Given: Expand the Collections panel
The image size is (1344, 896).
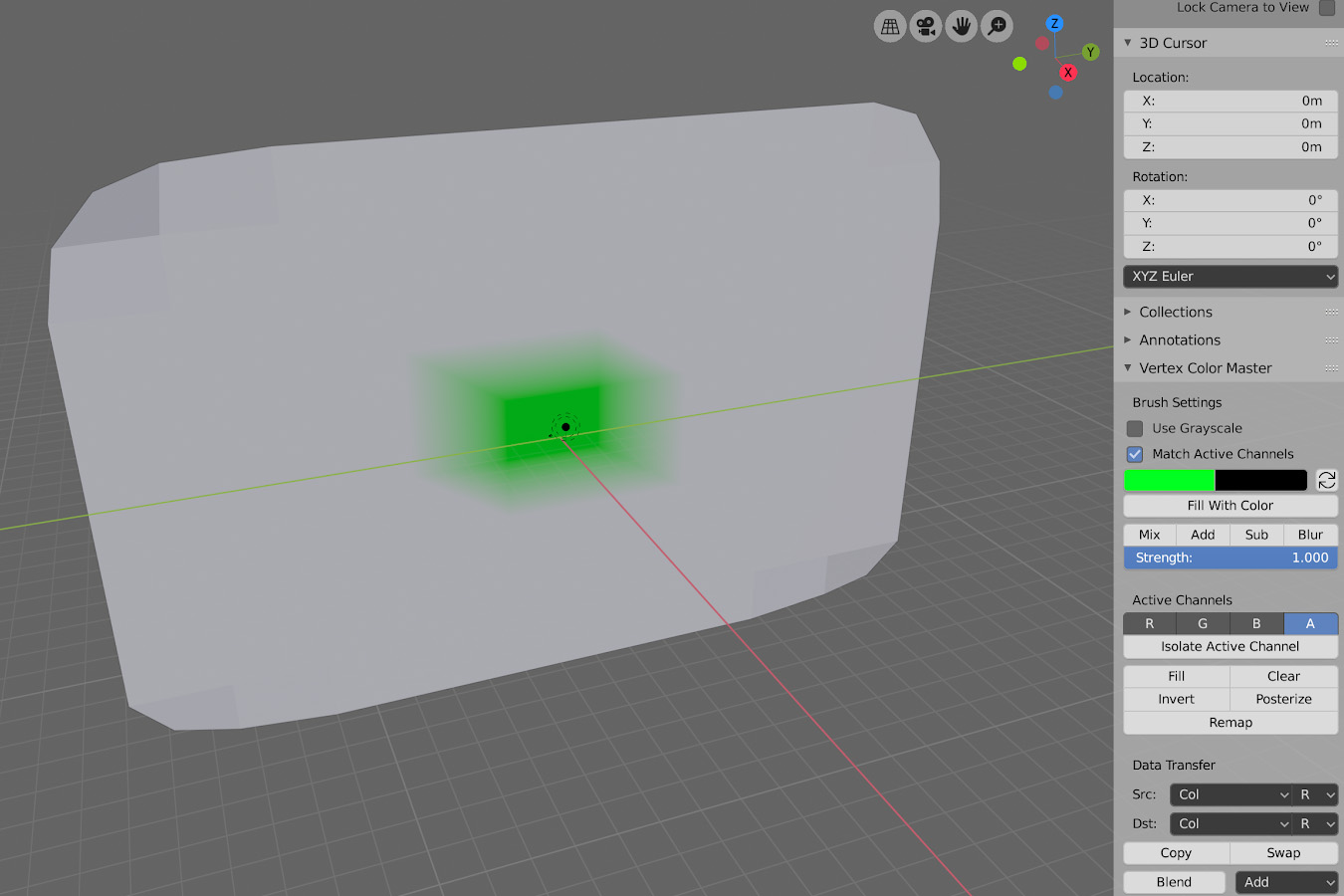Looking at the screenshot, I should tap(1176, 313).
